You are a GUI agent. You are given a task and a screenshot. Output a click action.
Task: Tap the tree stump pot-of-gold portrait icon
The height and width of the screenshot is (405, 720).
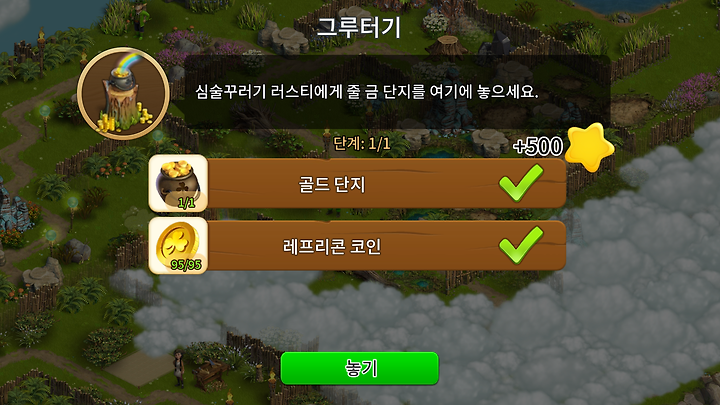[123, 94]
